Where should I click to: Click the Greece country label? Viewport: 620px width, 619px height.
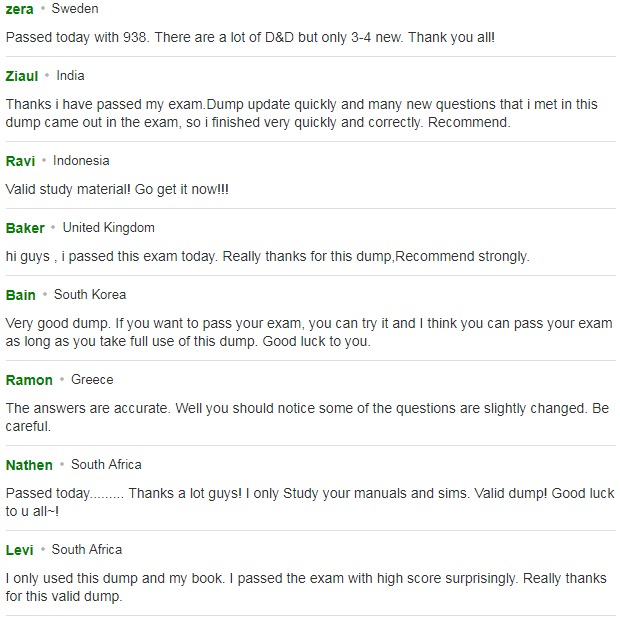pos(92,379)
